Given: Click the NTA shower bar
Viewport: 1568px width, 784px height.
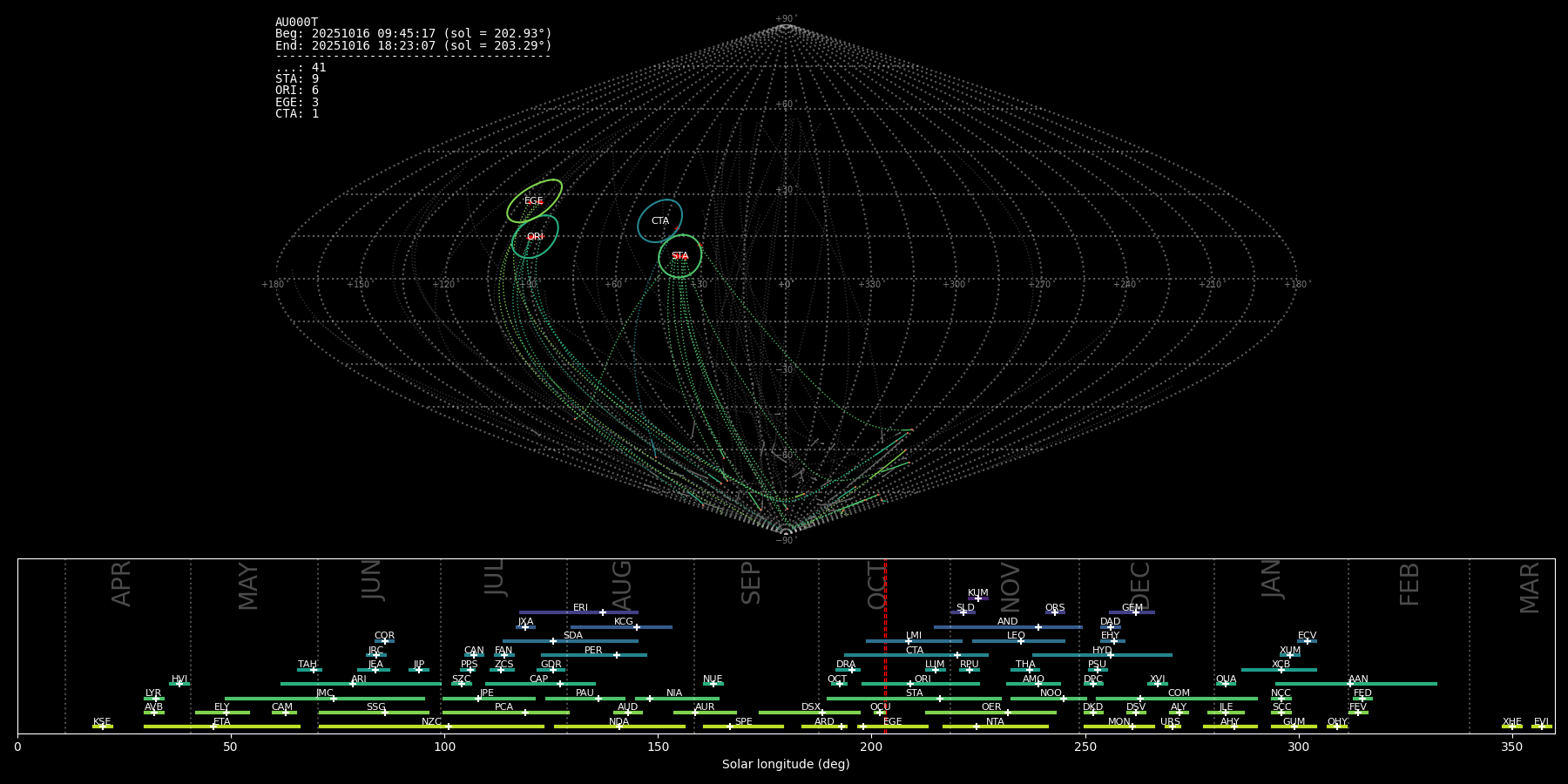Looking at the screenshot, I should tap(996, 727).
